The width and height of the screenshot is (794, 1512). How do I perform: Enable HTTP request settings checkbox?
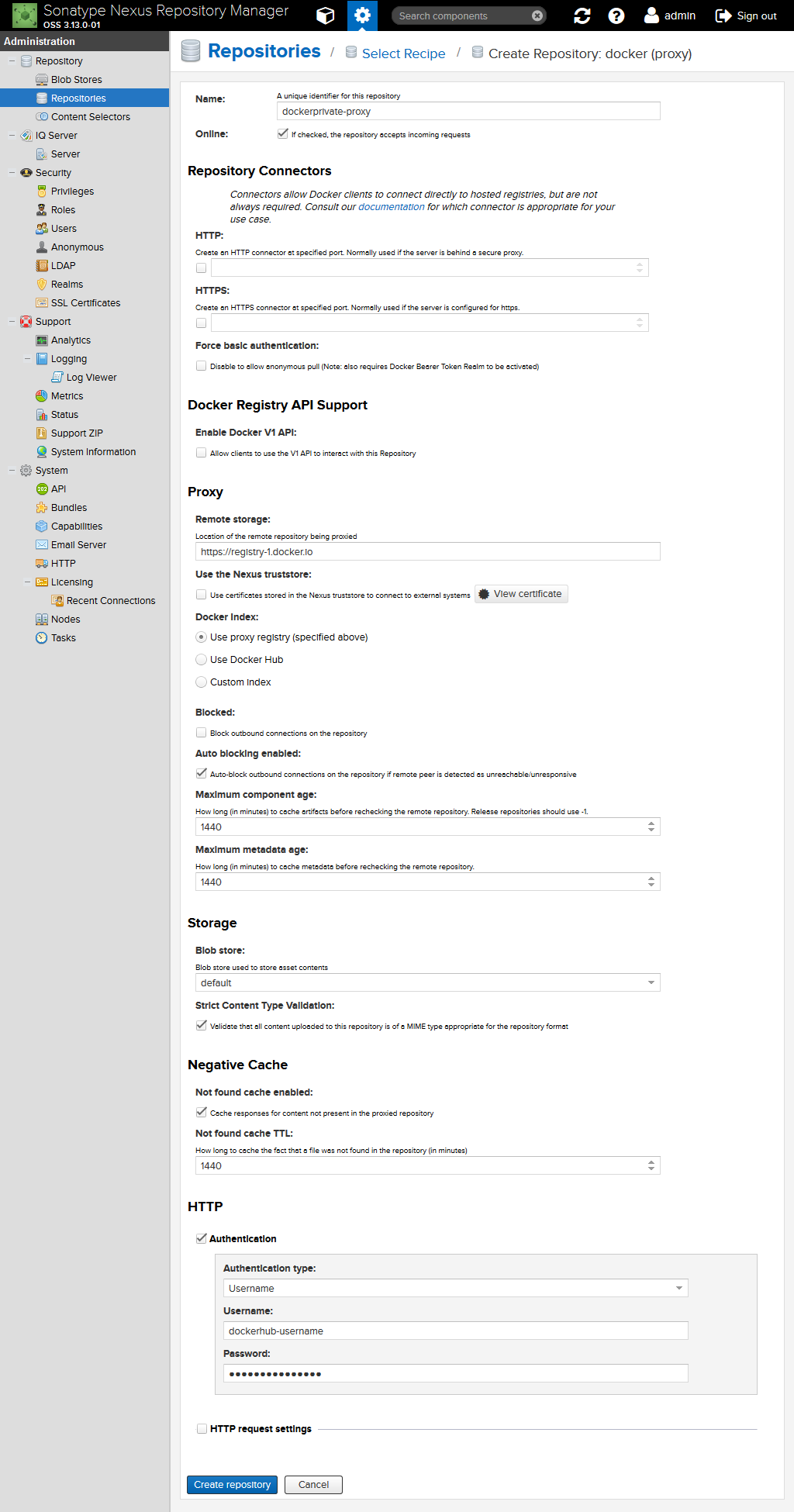[202, 1428]
